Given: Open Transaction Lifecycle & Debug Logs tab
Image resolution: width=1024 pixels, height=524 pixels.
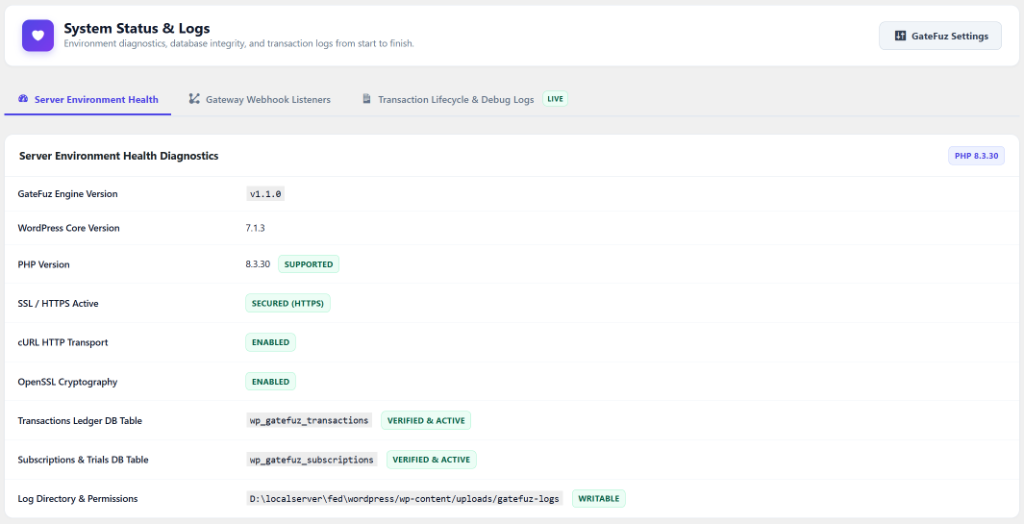Looking at the screenshot, I should (464, 100).
